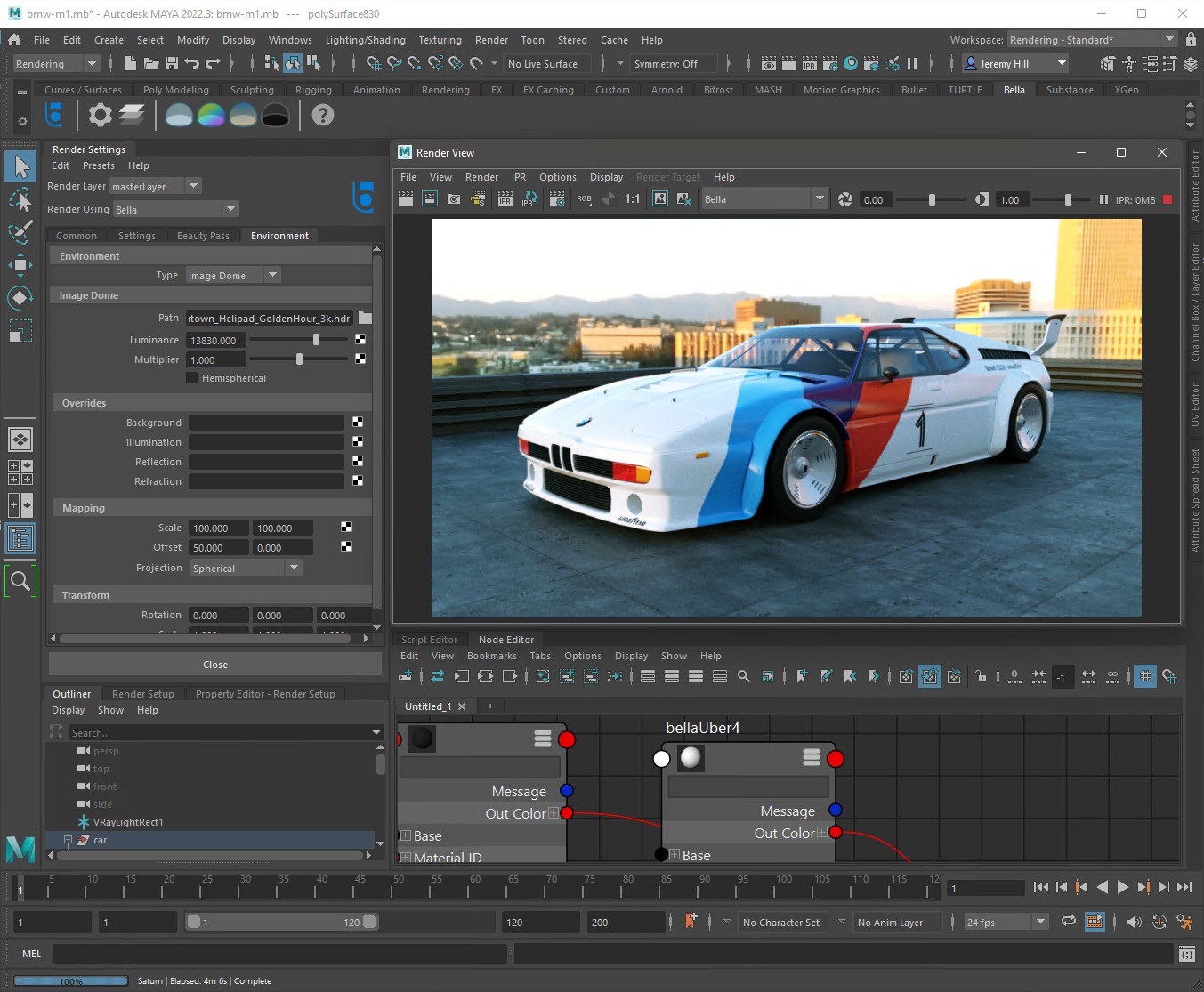Click the IPR render icon in Render View
This screenshot has width=1204, height=992.
(x=505, y=199)
